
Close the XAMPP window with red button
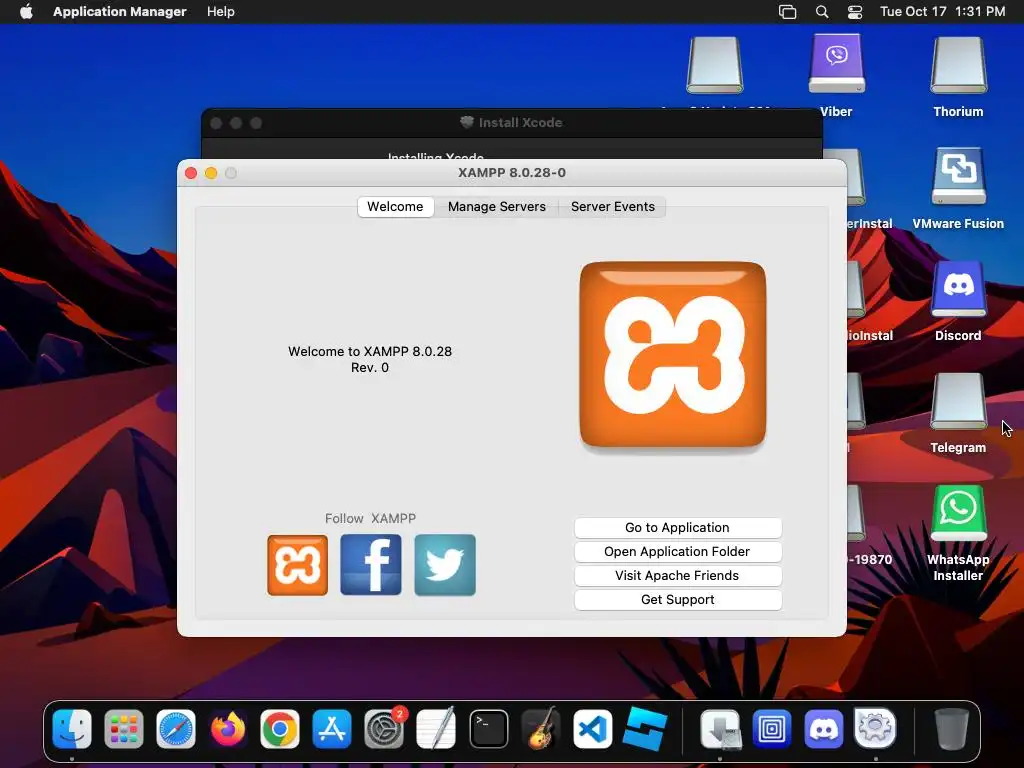point(191,173)
